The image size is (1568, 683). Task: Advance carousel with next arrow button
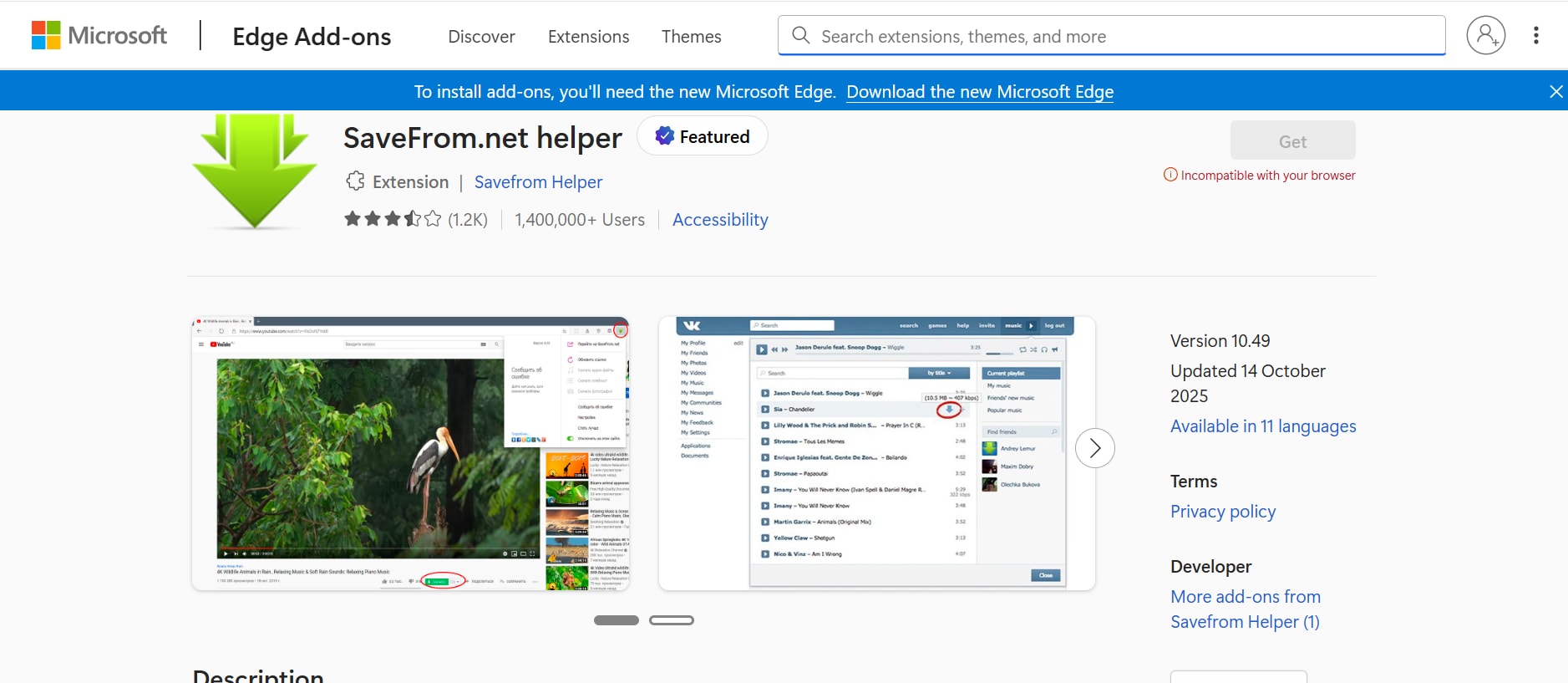point(1094,448)
